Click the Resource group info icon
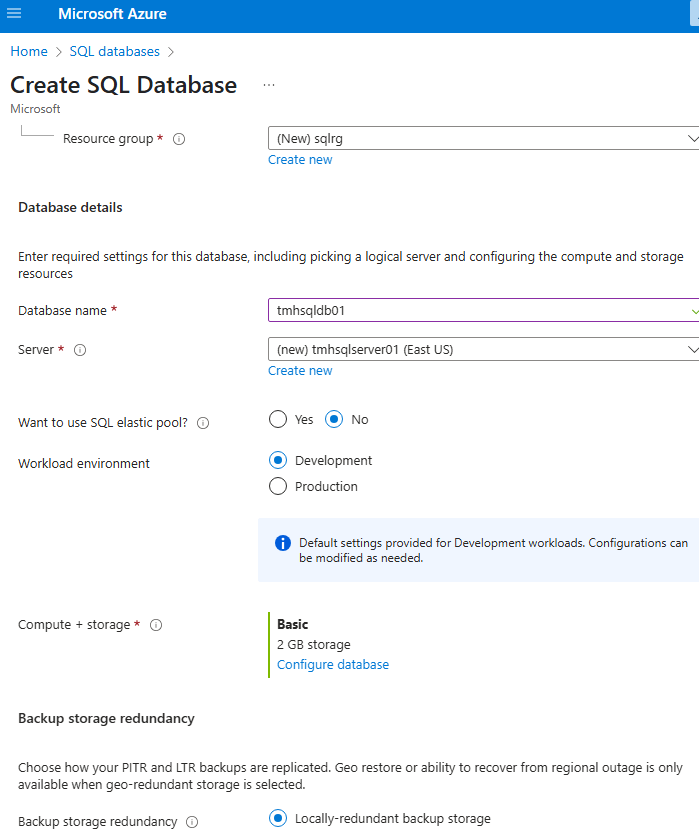The height and width of the screenshot is (835, 699). coord(180,139)
